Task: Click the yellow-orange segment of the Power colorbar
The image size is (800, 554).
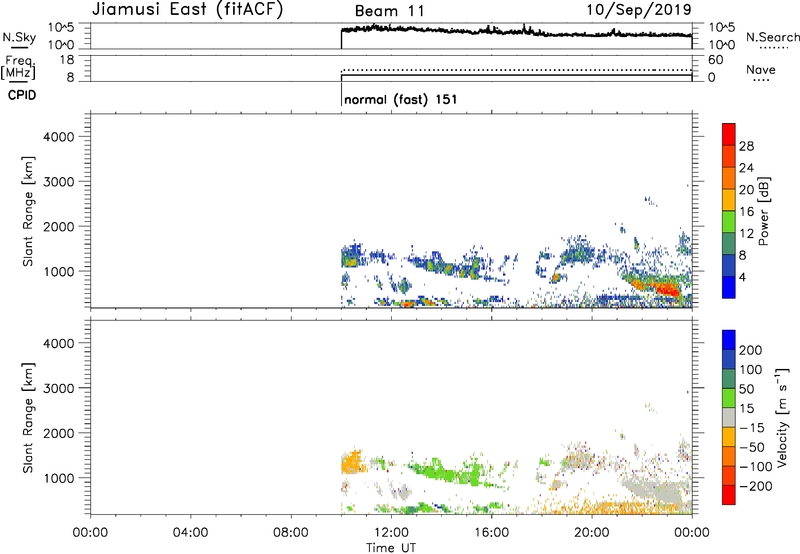Action: (x=729, y=199)
